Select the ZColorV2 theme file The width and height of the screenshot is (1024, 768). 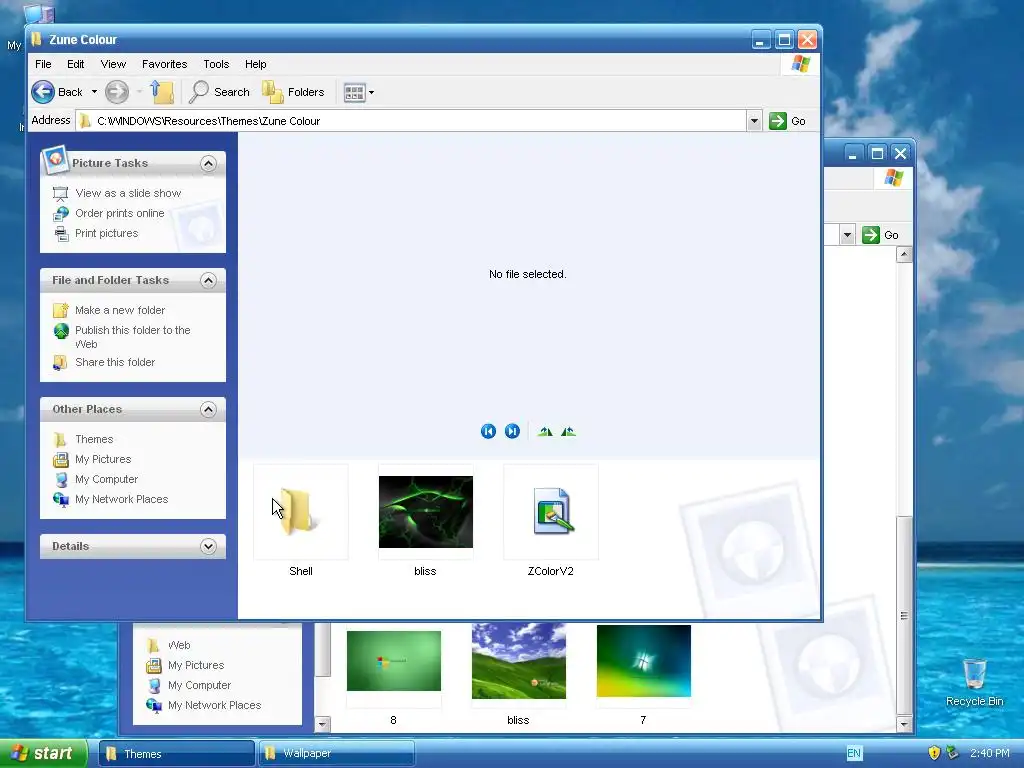coord(551,521)
